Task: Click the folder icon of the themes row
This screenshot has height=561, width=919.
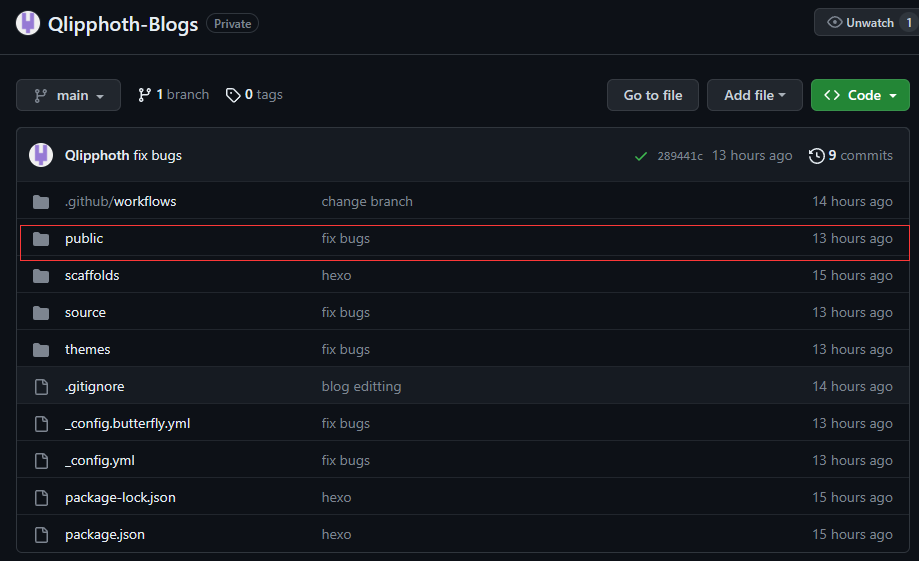Action: 41,350
